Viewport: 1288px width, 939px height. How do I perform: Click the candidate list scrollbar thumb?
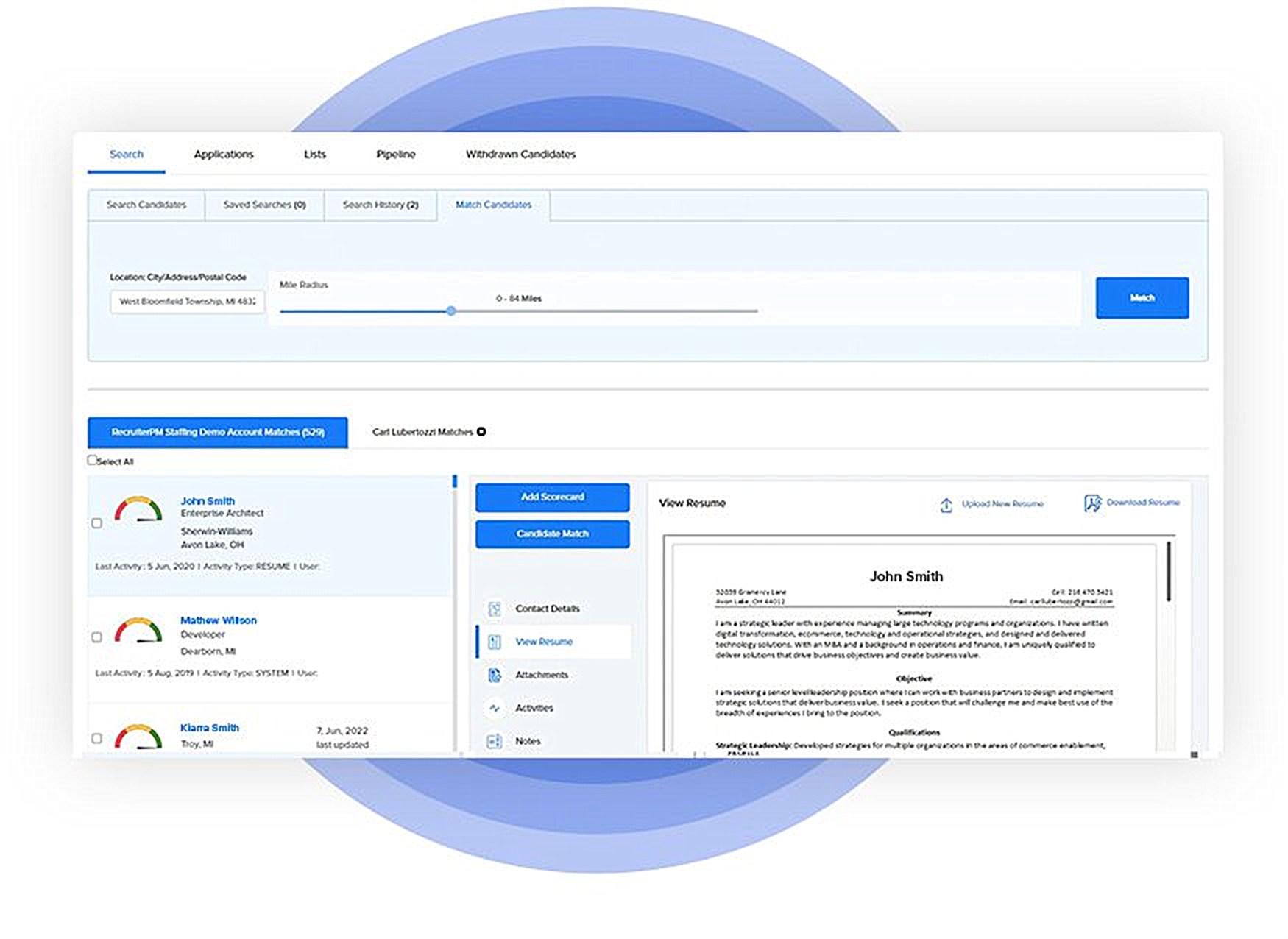point(454,481)
